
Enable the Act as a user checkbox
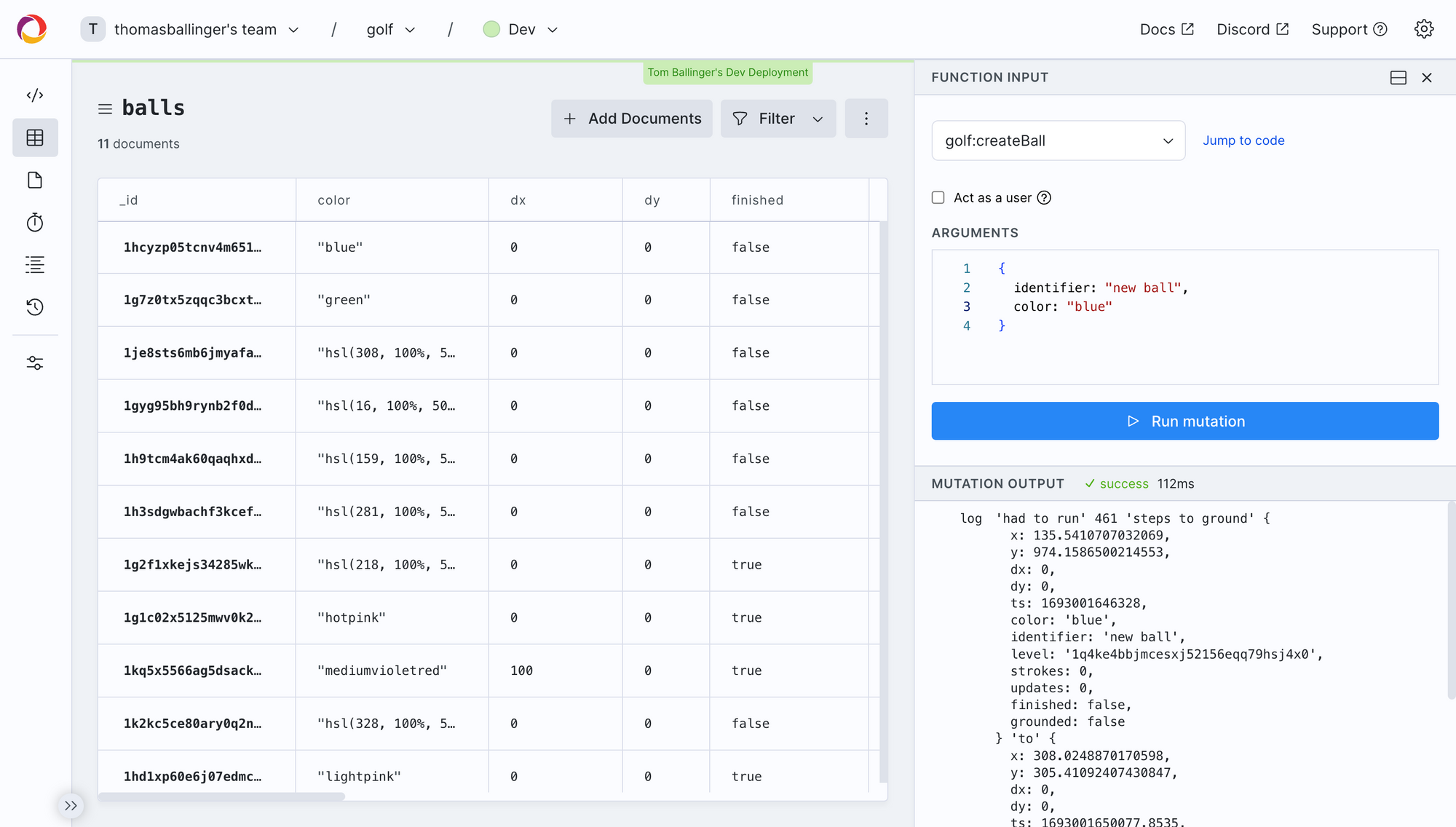click(x=938, y=198)
